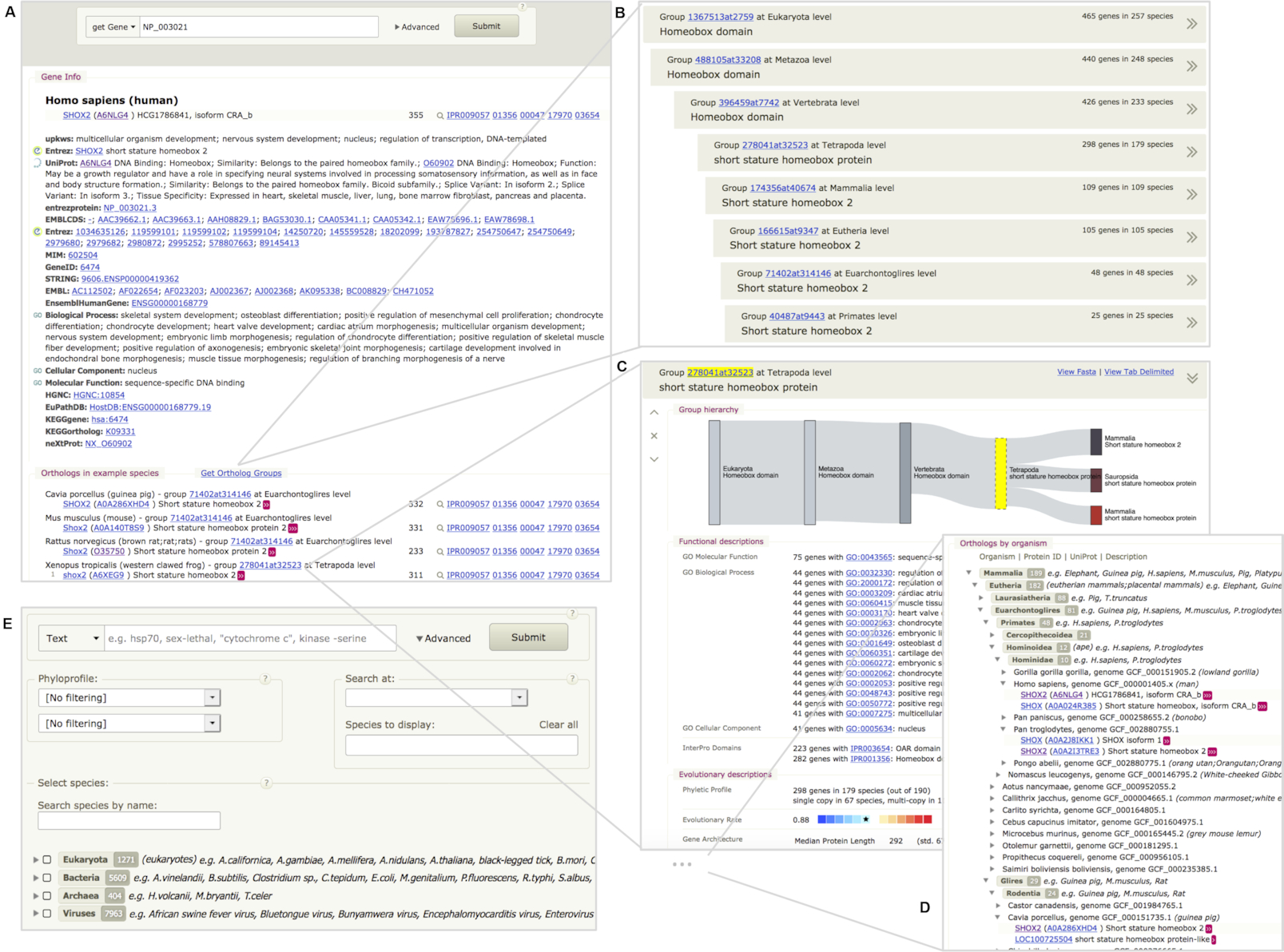Click the green refresh icon beside Entrez SHOX2
The width and height of the screenshot is (1284, 952).
click(37, 151)
